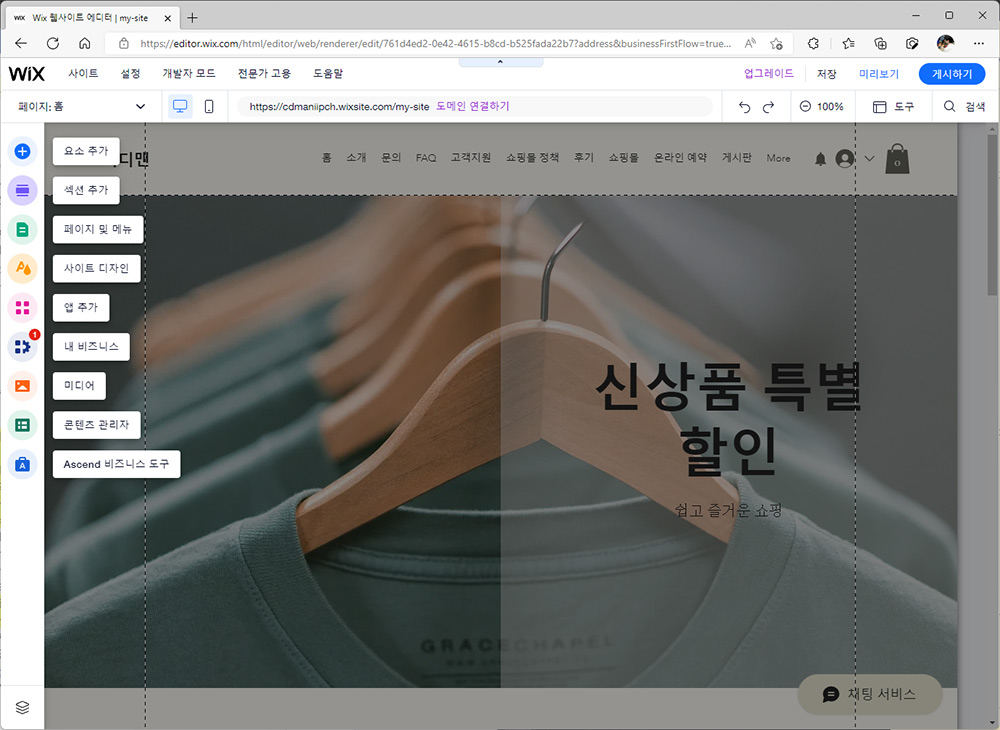Screen dimensions: 1000x730
Task: Open editor search (검색)
Action: coord(964,106)
